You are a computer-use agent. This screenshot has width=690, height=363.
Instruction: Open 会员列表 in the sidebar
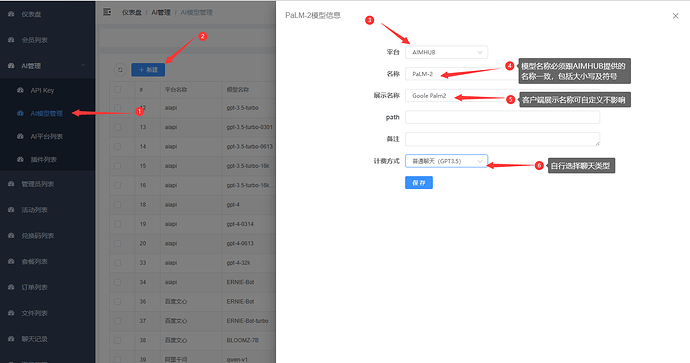[x=34, y=40]
